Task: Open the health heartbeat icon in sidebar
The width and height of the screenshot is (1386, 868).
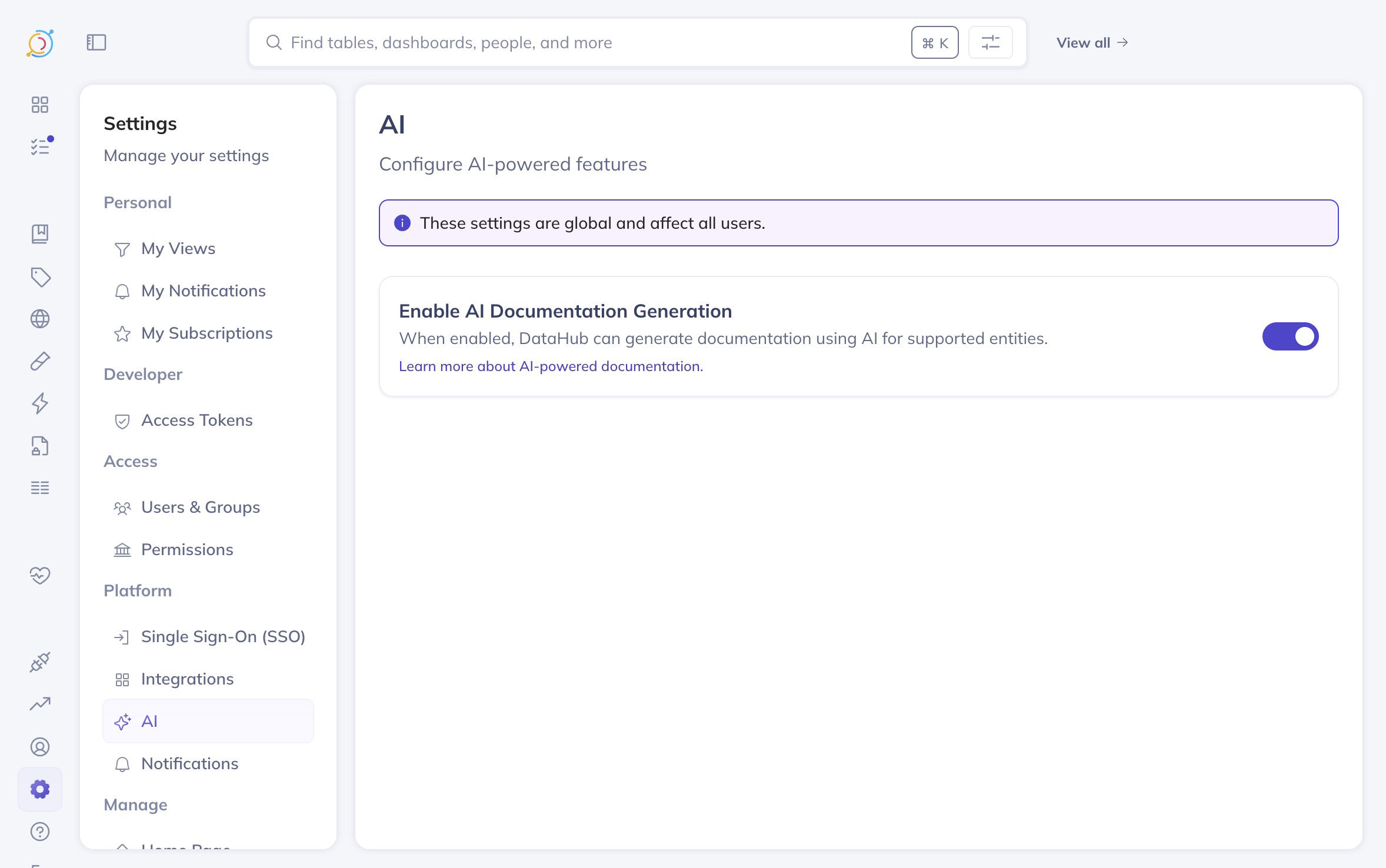Action: coord(40,575)
